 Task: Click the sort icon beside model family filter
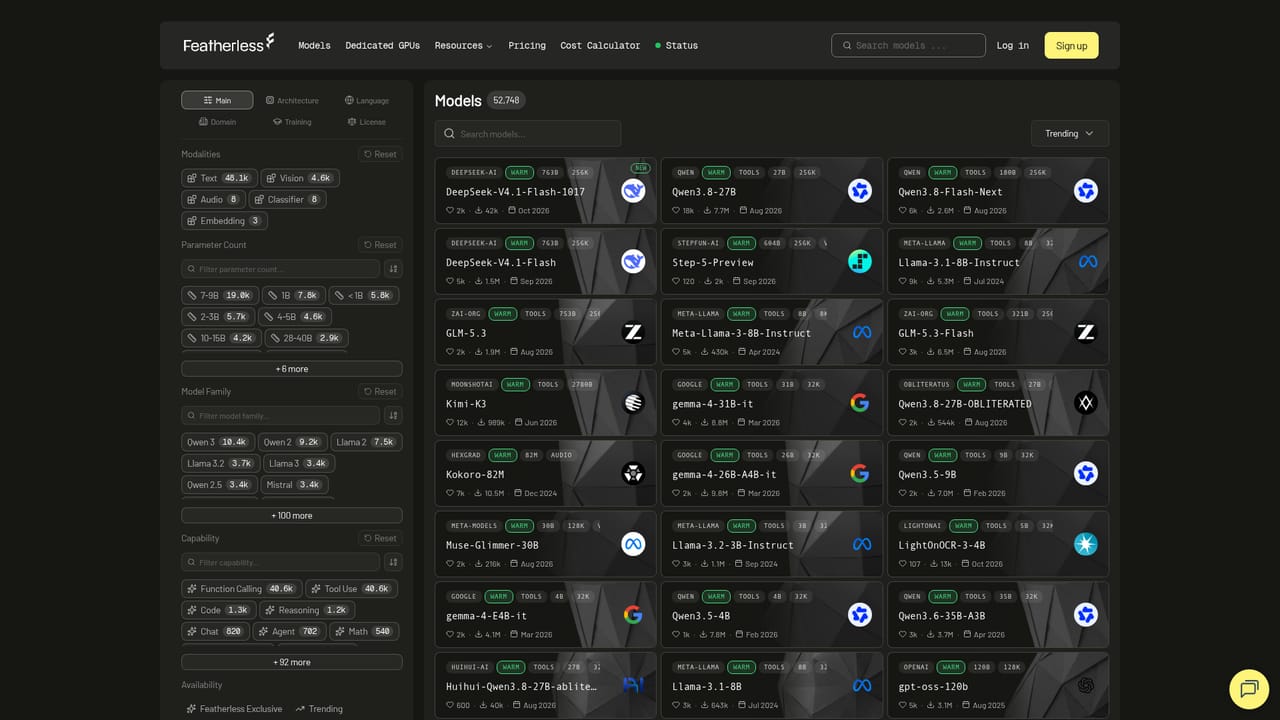point(393,415)
